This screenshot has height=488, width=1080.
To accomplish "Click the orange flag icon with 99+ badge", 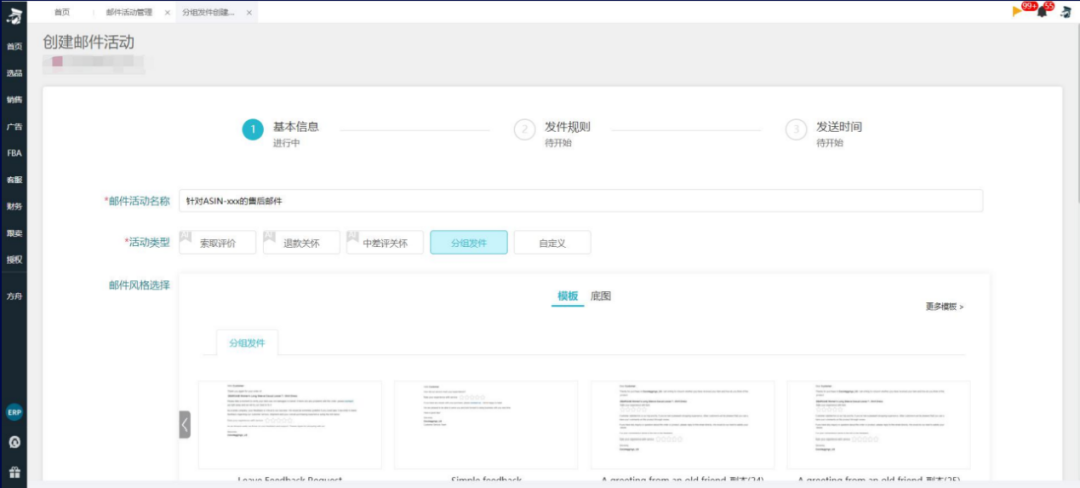I will coord(1017,11).
